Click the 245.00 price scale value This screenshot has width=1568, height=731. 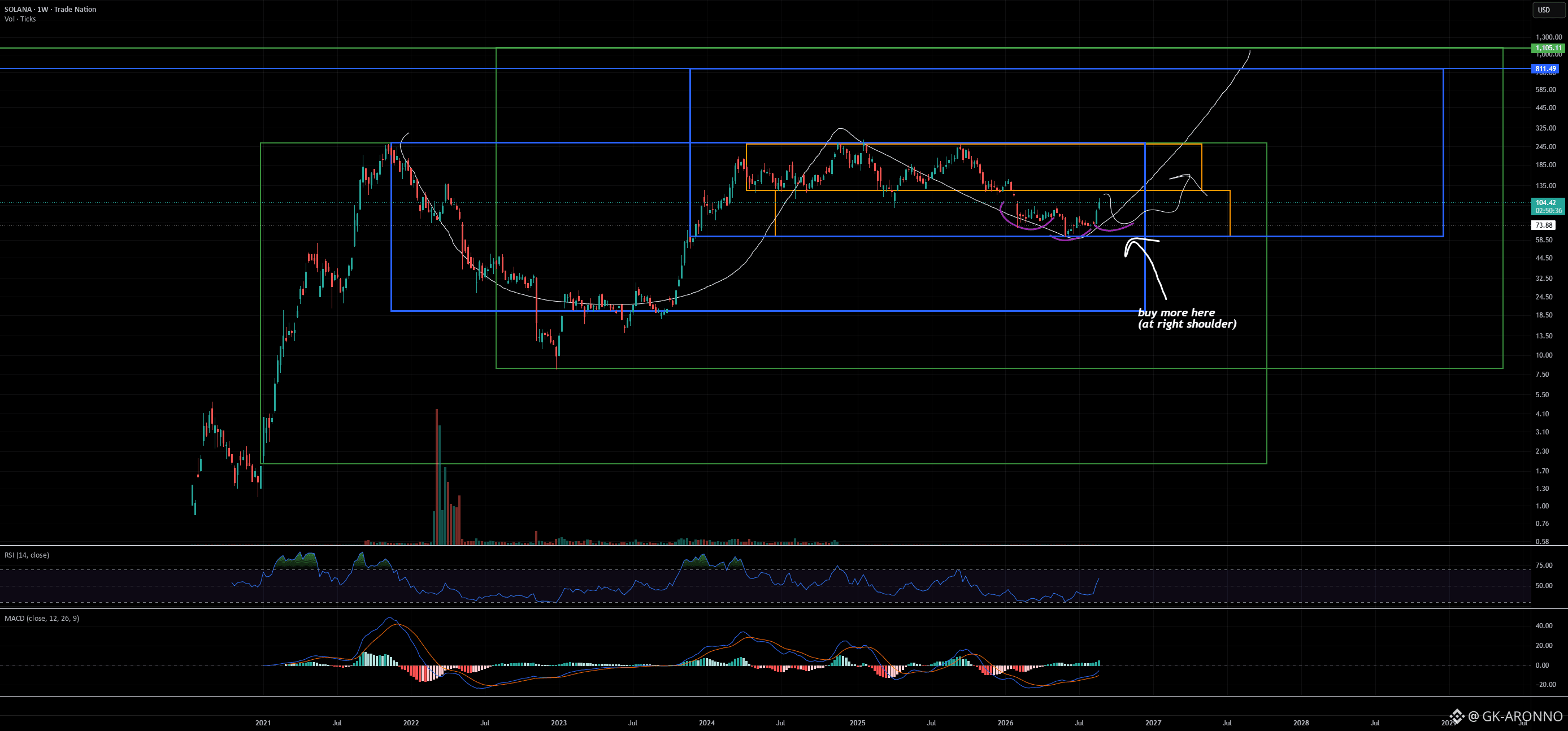point(1545,147)
